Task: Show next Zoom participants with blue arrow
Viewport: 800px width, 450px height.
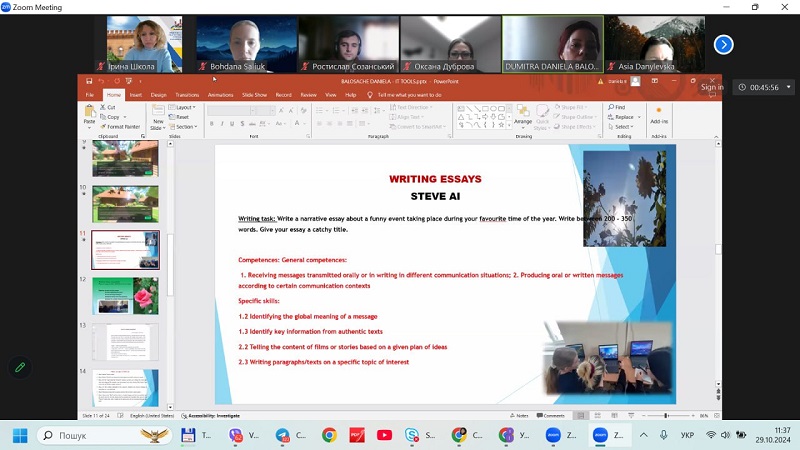Action: [x=723, y=44]
